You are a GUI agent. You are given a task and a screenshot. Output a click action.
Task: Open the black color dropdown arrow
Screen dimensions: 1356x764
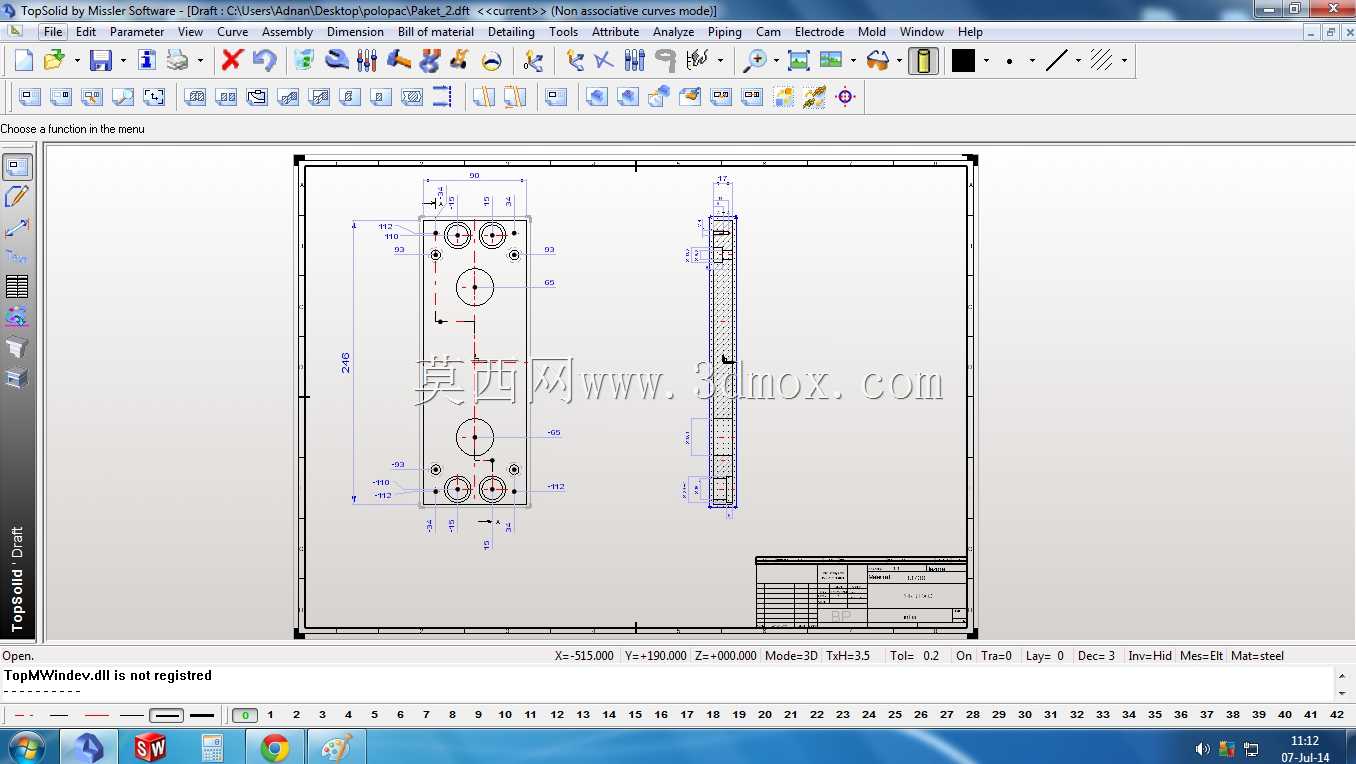(986, 61)
